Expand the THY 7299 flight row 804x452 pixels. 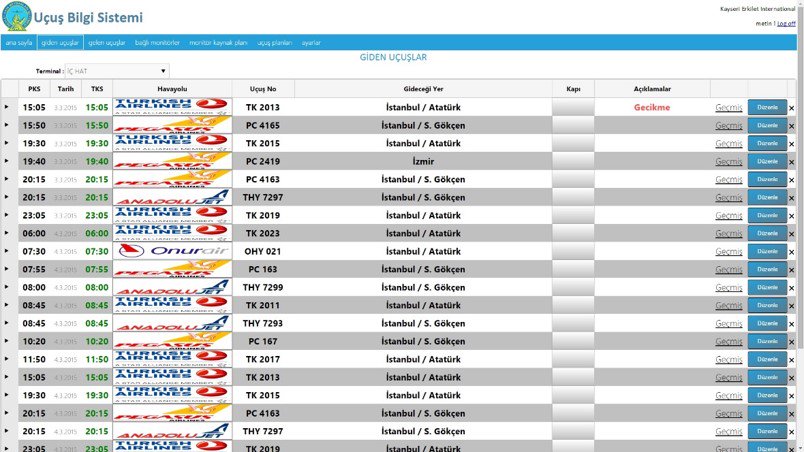tap(7, 286)
